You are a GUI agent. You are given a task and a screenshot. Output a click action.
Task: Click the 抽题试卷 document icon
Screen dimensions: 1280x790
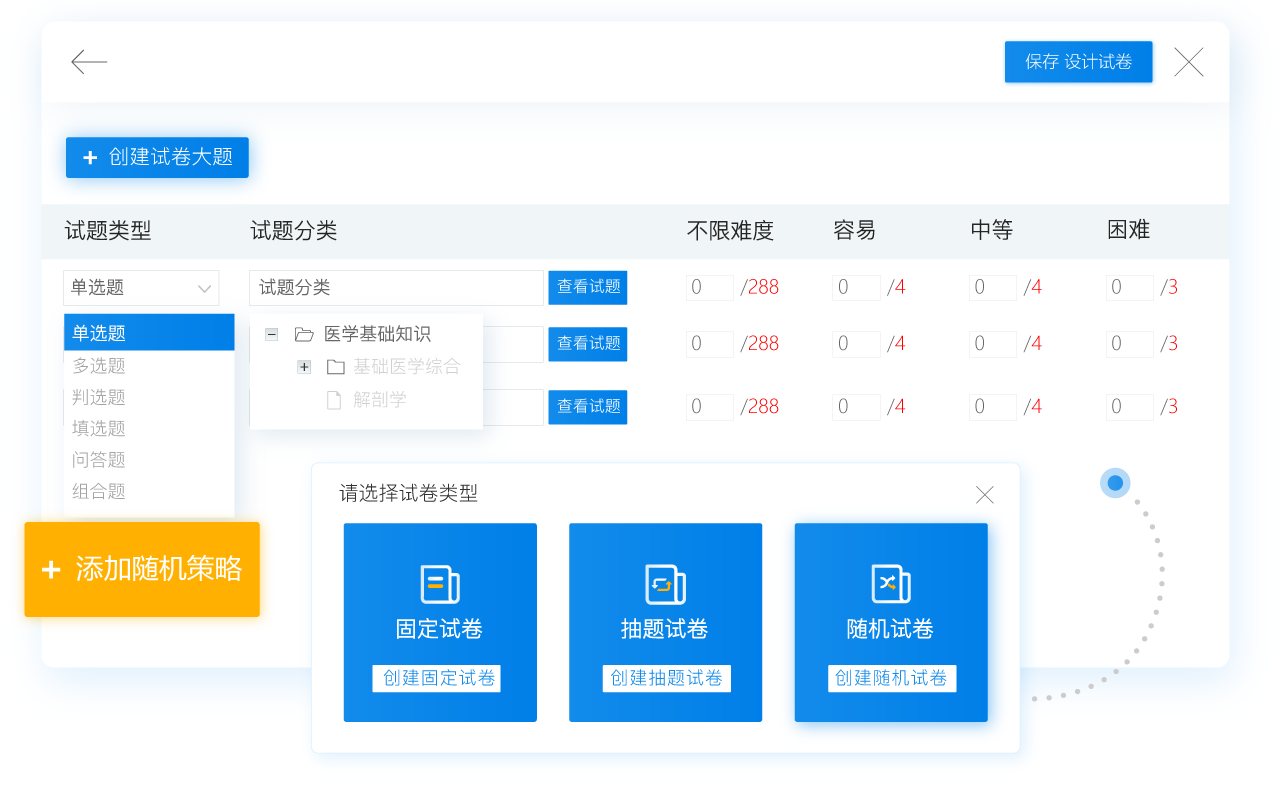tap(665, 584)
